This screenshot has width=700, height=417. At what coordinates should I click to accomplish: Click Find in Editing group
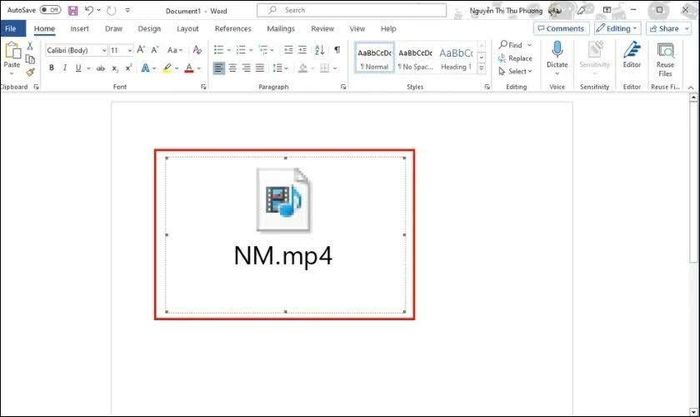510,45
